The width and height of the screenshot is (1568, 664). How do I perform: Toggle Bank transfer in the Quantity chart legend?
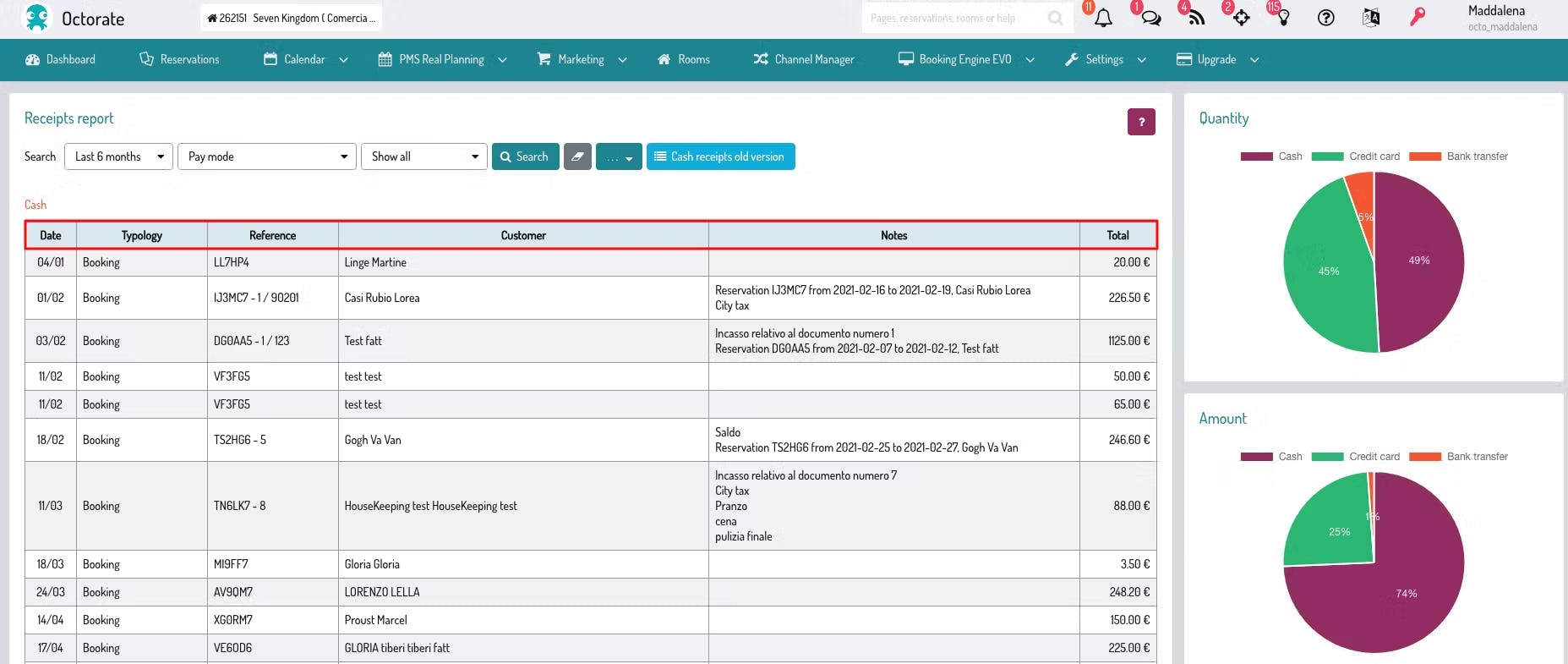[1458, 156]
